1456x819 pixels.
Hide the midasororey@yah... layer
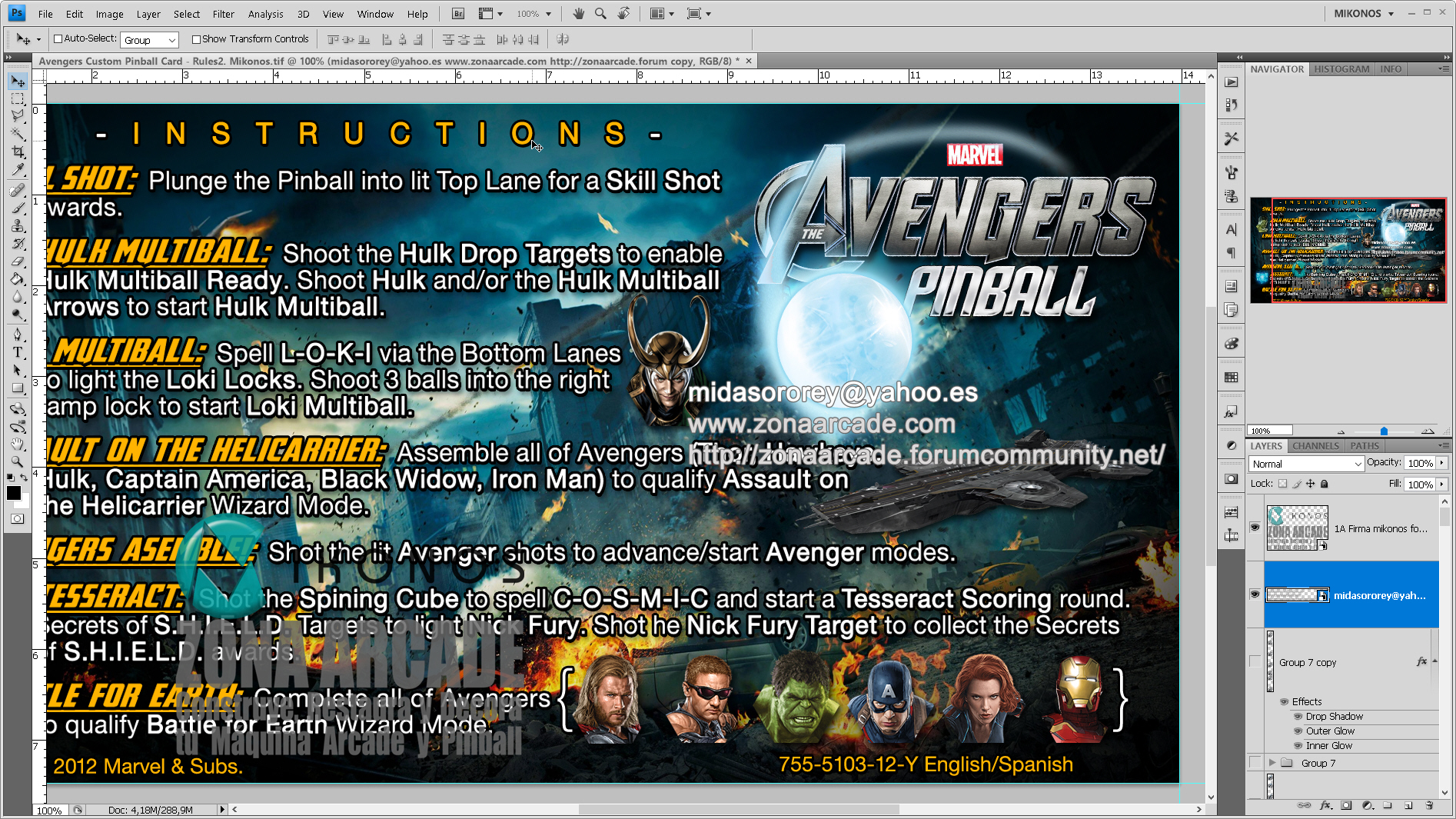pyautogui.click(x=1255, y=594)
